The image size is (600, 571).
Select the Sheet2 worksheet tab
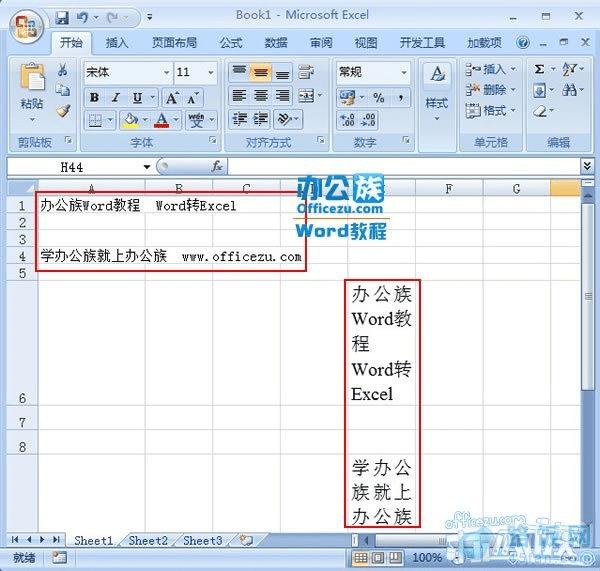coord(148,541)
